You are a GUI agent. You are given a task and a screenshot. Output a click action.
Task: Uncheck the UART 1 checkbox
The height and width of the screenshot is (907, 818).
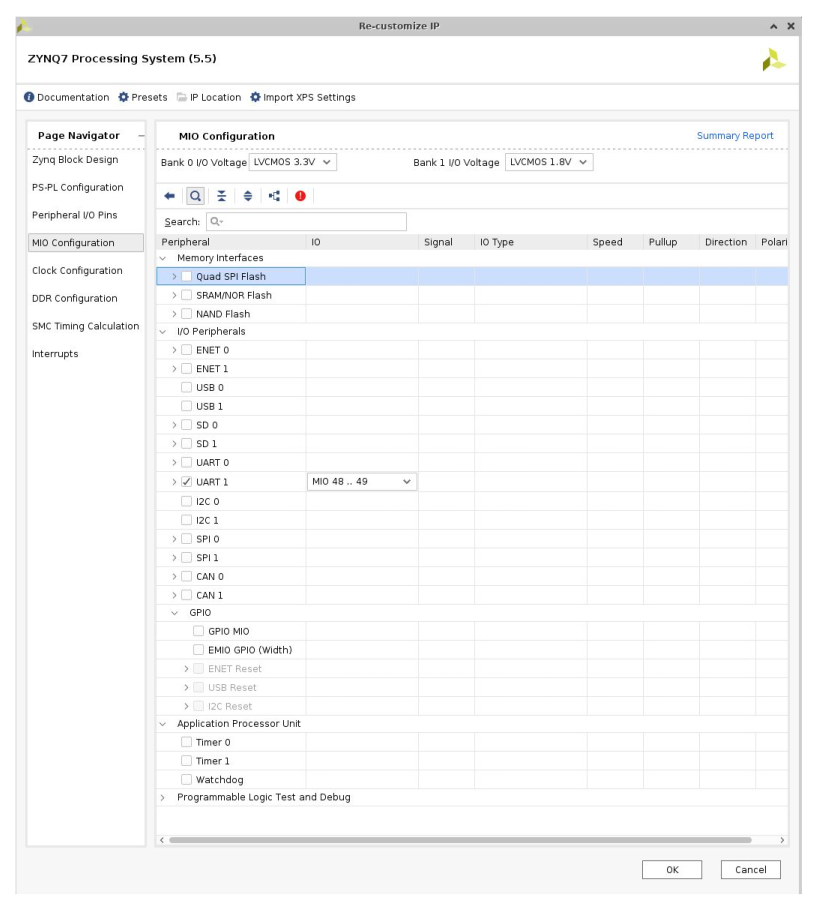[186, 482]
